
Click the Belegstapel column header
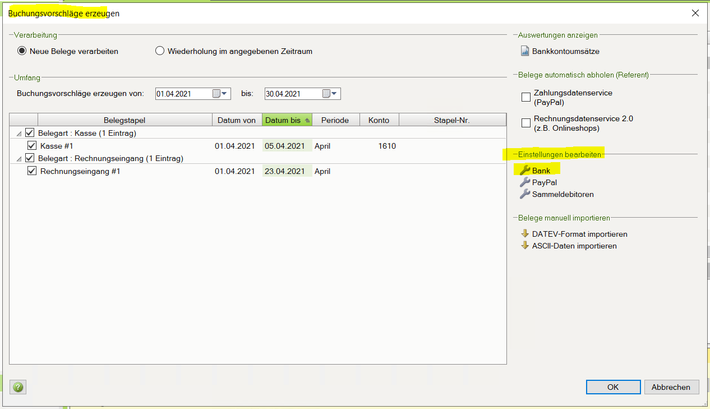click(x=124, y=120)
